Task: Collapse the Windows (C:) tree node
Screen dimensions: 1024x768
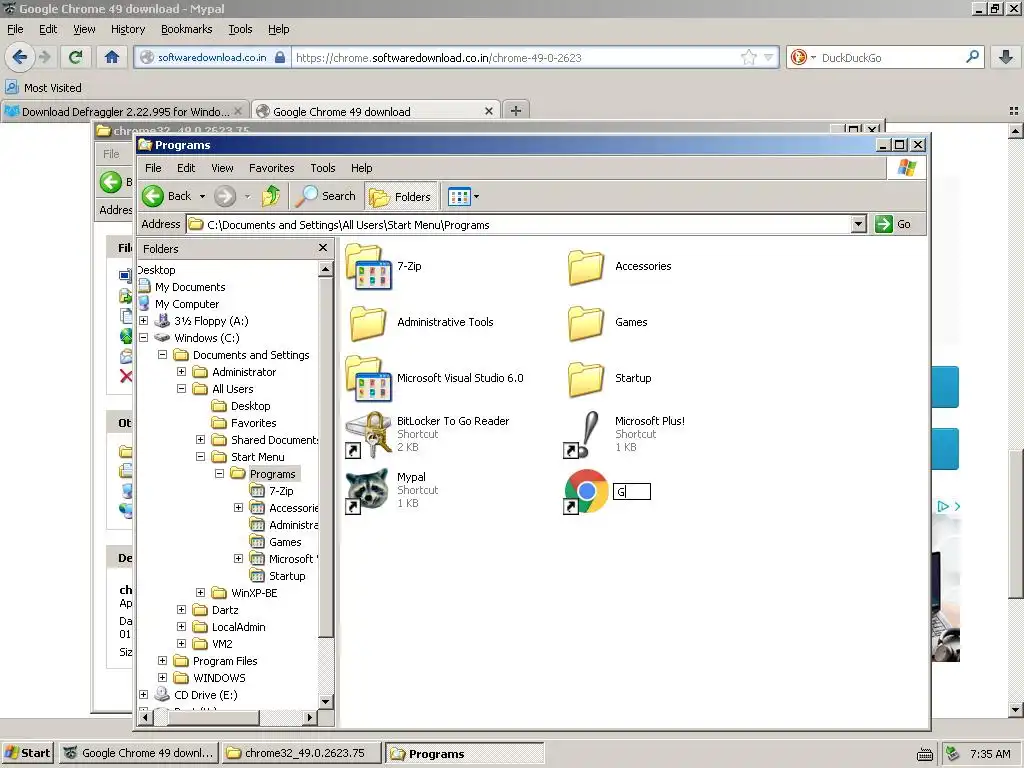Action: click(144, 338)
